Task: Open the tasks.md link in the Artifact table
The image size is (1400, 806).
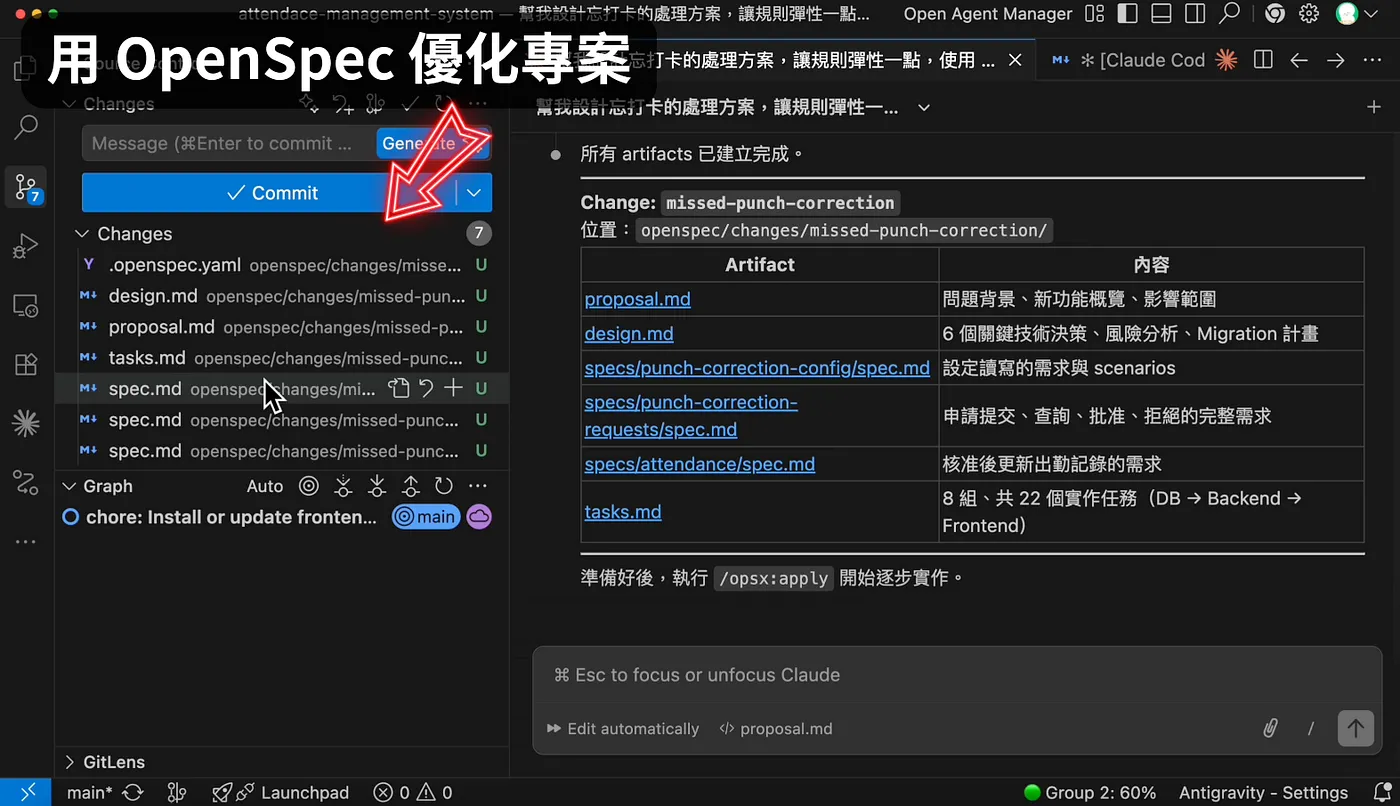Action: pyautogui.click(x=623, y=512)
